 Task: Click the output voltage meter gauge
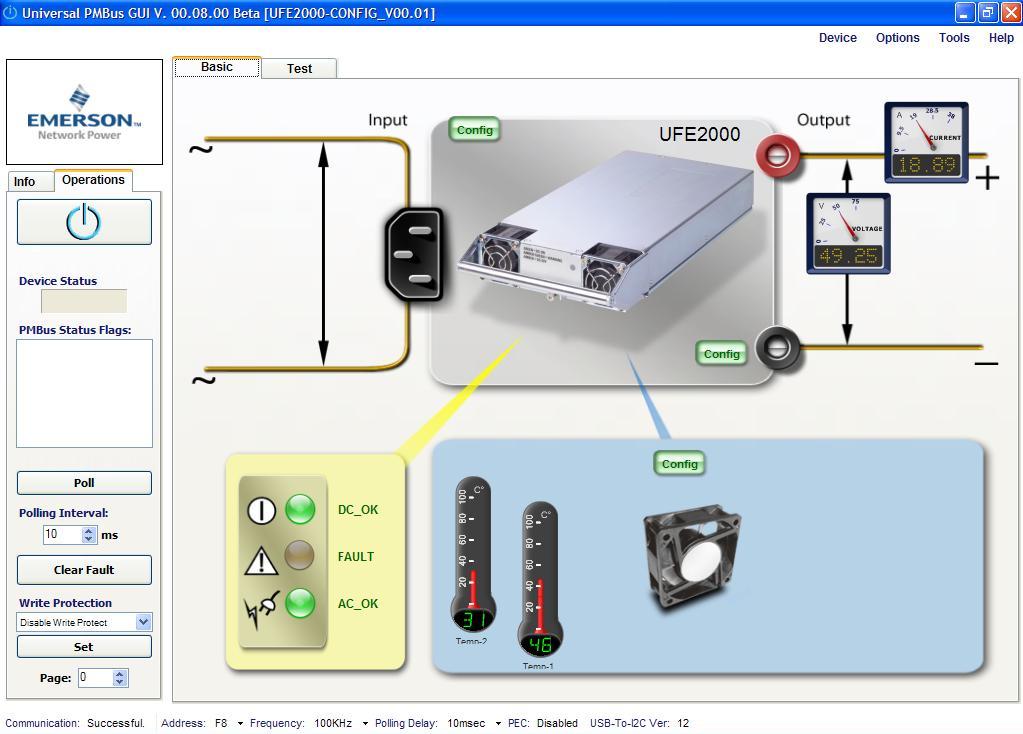point(848,233)
